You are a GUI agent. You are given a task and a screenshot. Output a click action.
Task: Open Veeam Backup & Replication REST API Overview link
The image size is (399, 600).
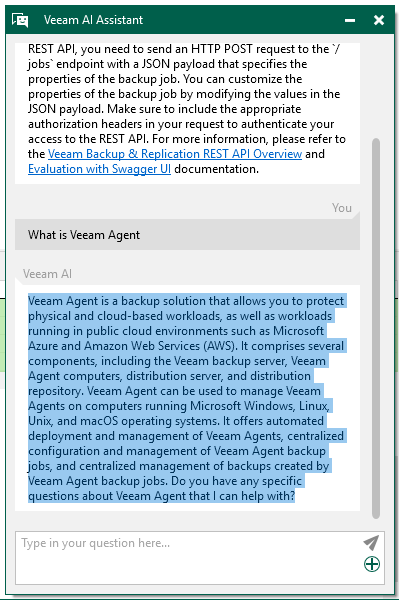[175, 154]
